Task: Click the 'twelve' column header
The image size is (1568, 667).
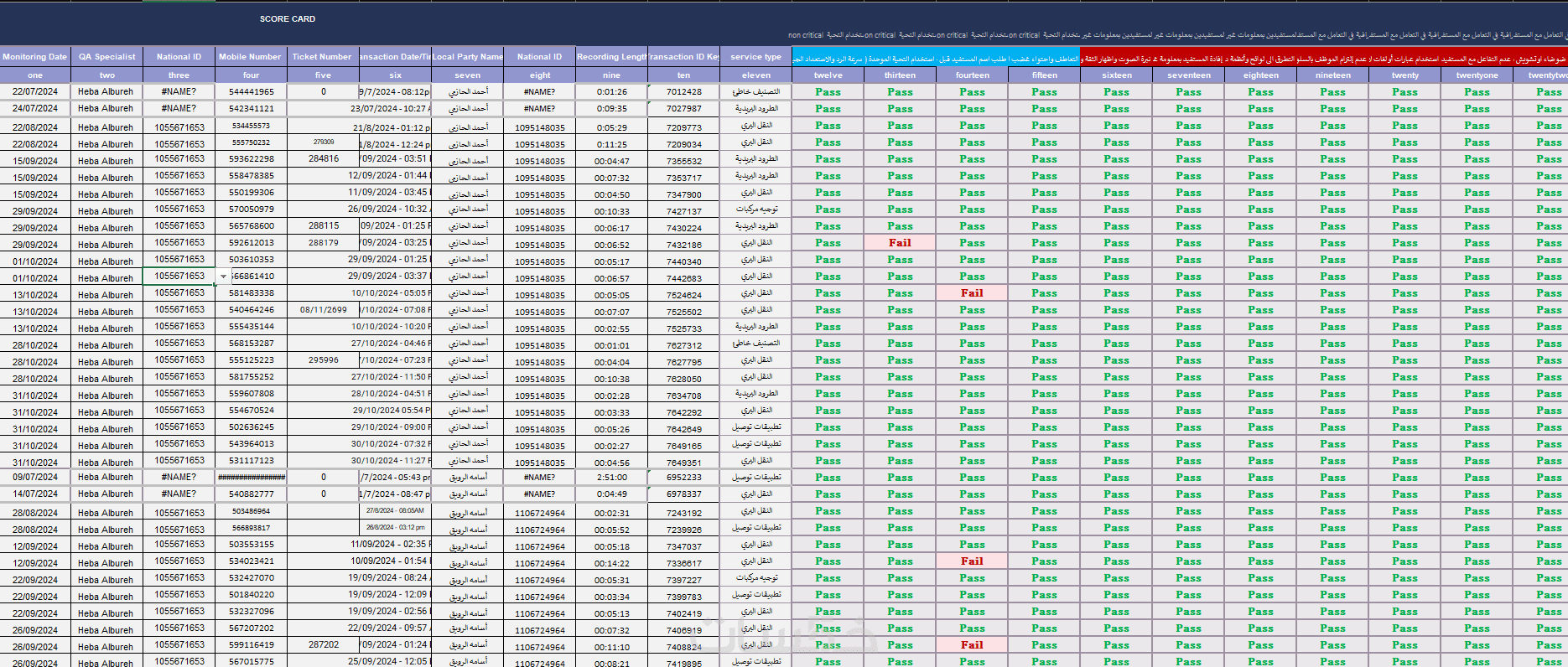Action: tap(828, 75)
